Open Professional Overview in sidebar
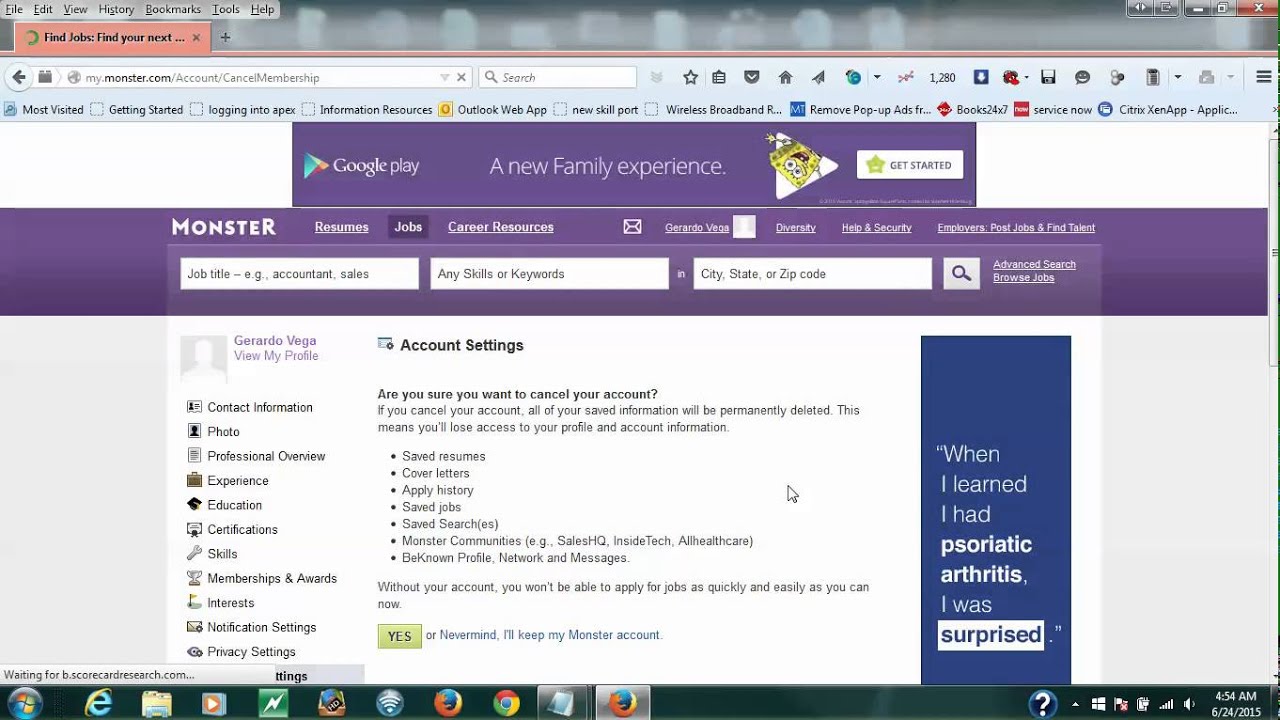 click(266, 456)
